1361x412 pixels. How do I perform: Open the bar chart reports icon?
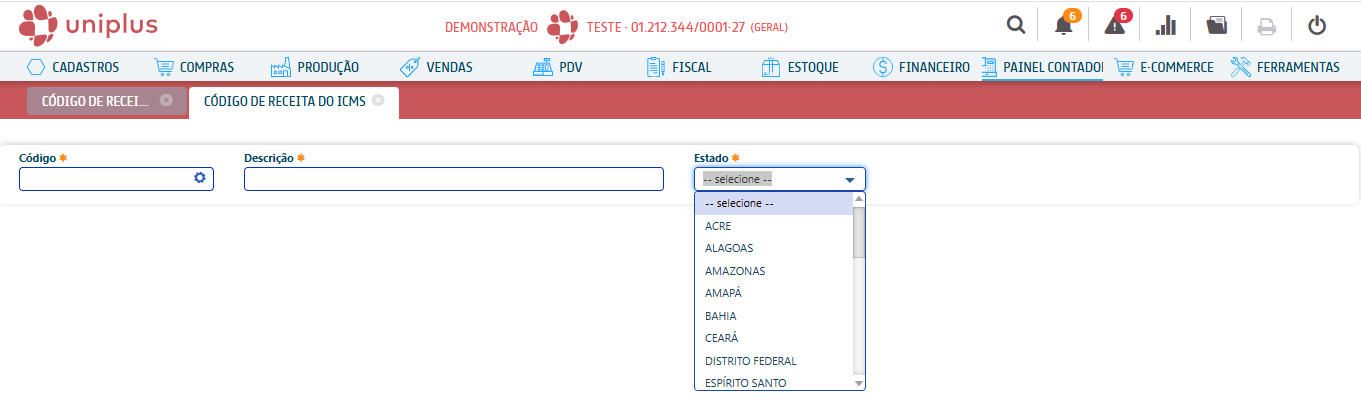[x=1166, y=26]
